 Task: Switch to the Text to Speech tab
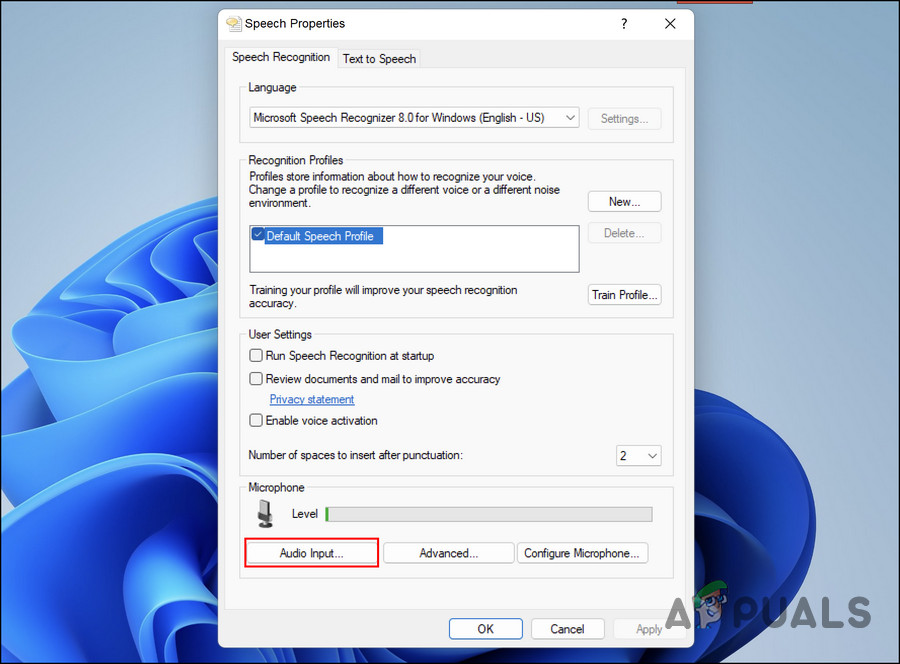point(379,59)
